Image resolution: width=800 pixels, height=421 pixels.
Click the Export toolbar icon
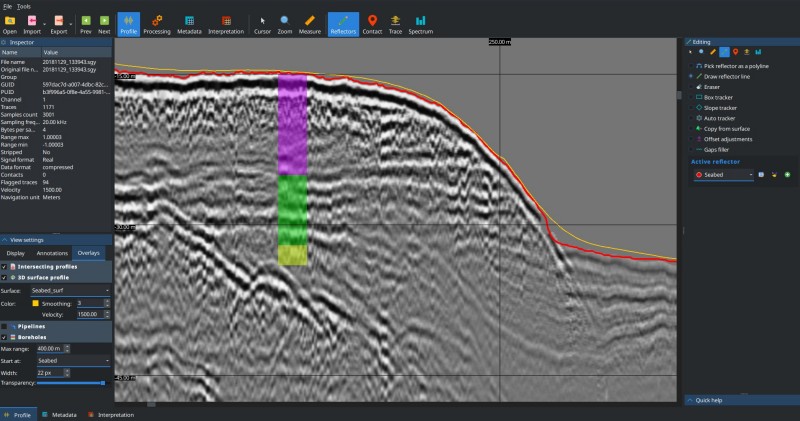click(x=59, y=24)
